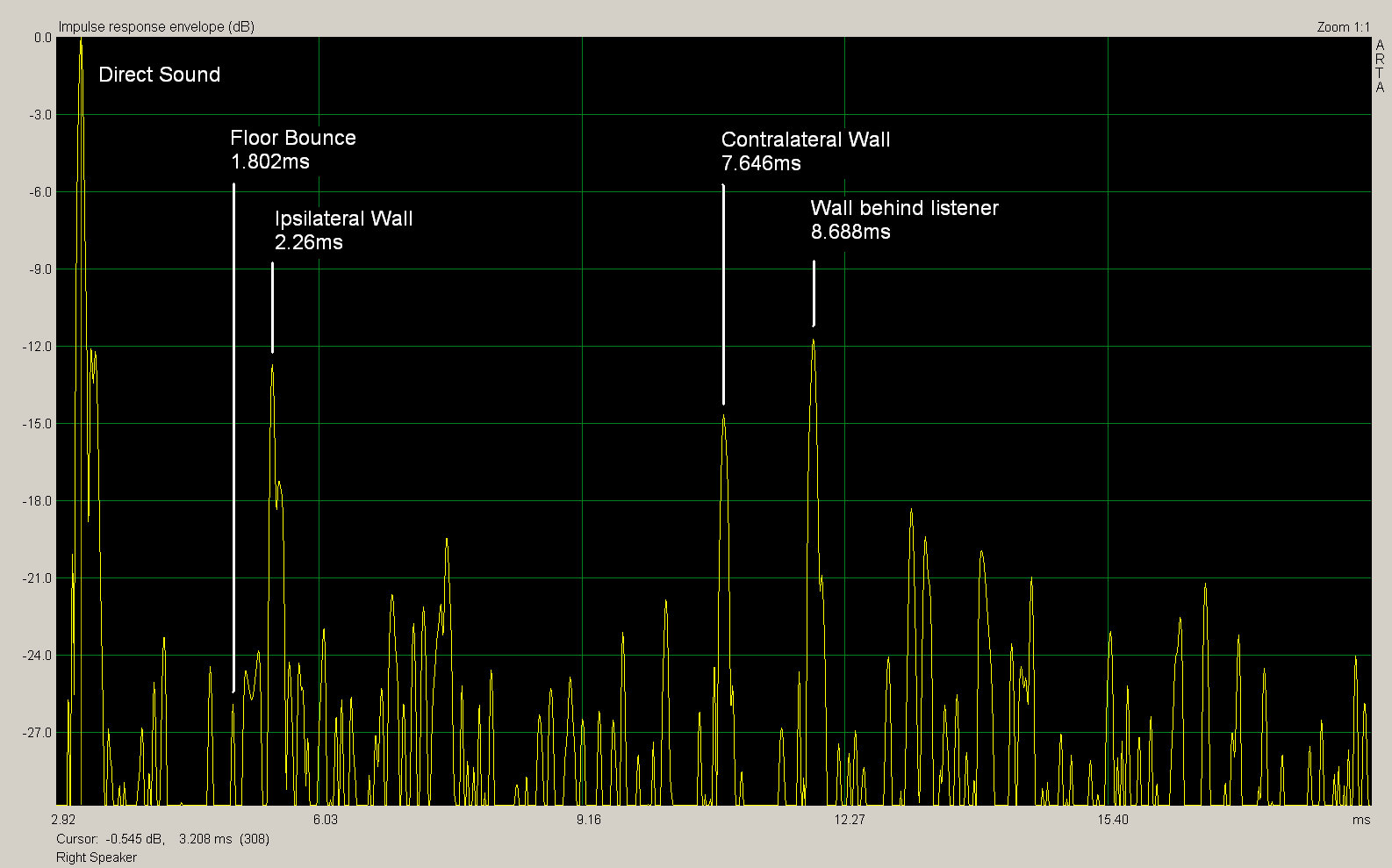Click the '0.0' y-axis label

point(43,38)
